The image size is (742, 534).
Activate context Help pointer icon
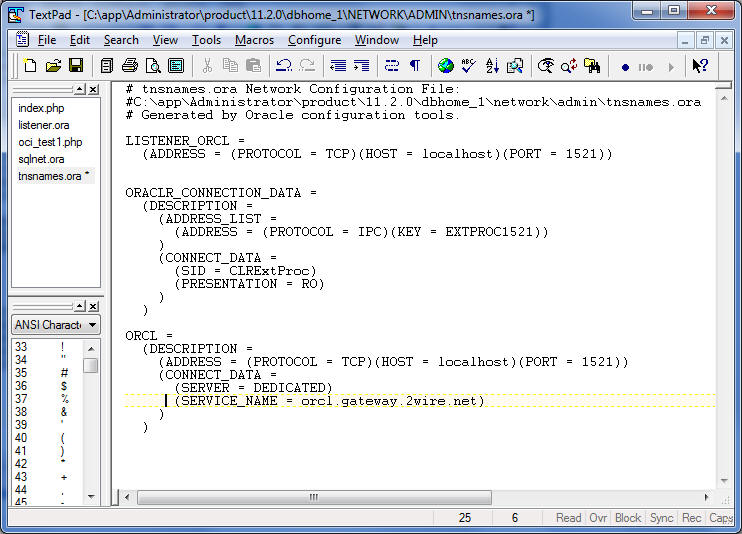pos(700,66)
